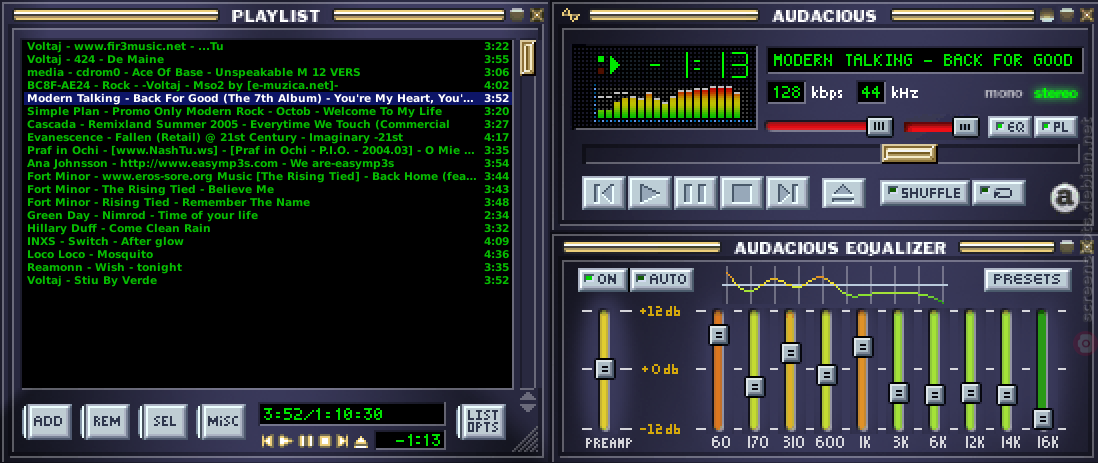This screenshot has height=463, width=1098.
Task: Click the 3K equalizer band knob
Action: [898, 392]
